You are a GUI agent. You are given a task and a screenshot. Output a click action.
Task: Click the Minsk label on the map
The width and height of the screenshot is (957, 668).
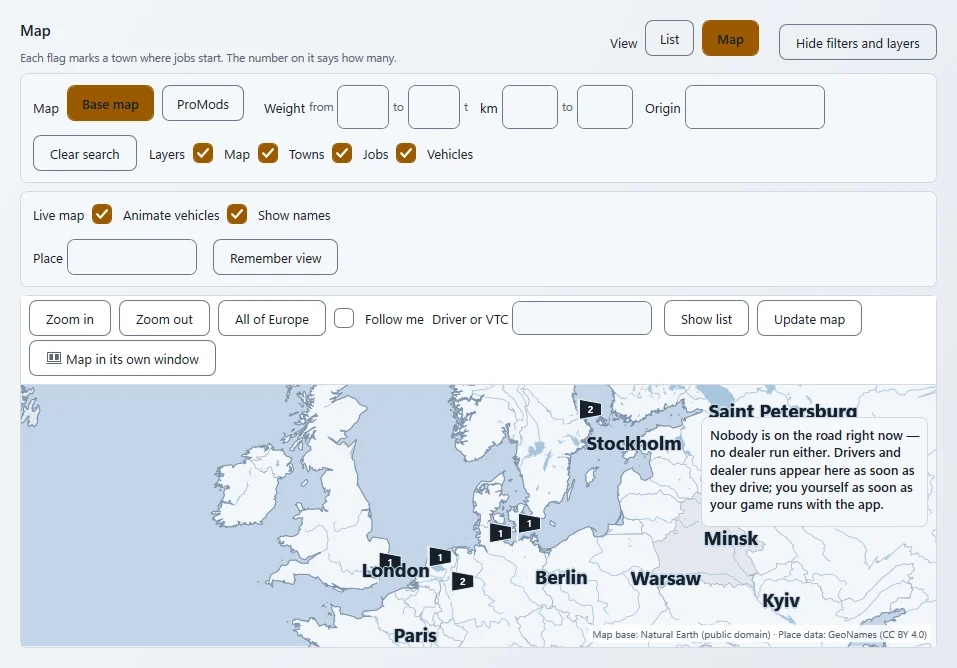coord(731,539)
